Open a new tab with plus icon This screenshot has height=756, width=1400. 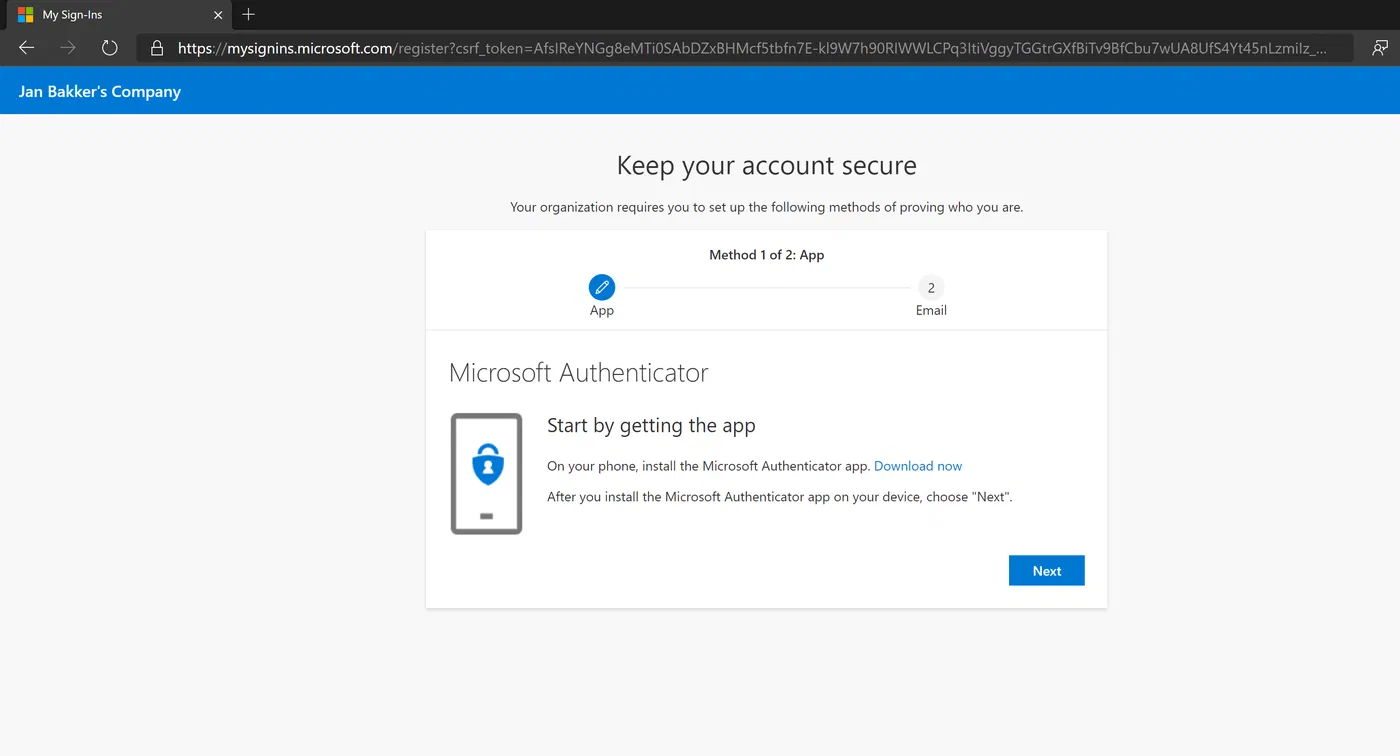point(249,14)
